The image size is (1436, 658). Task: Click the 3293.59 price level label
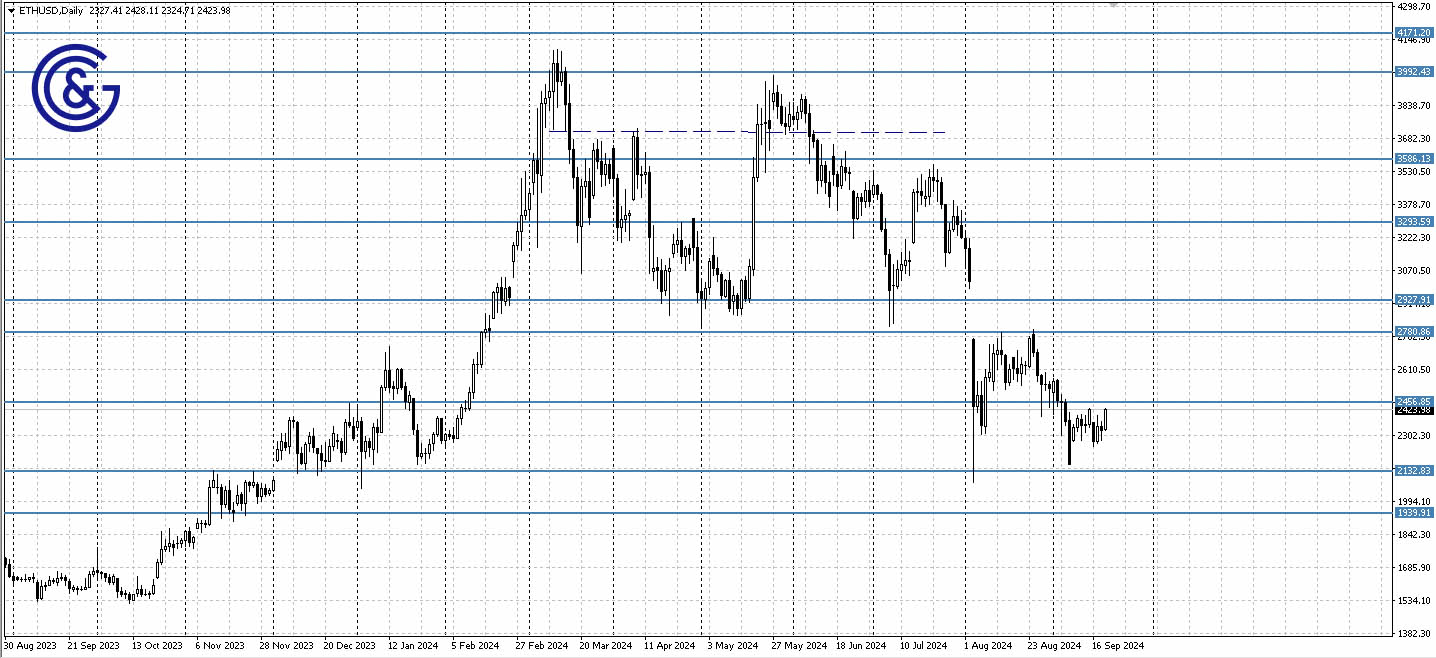(x=1414, y=222)
